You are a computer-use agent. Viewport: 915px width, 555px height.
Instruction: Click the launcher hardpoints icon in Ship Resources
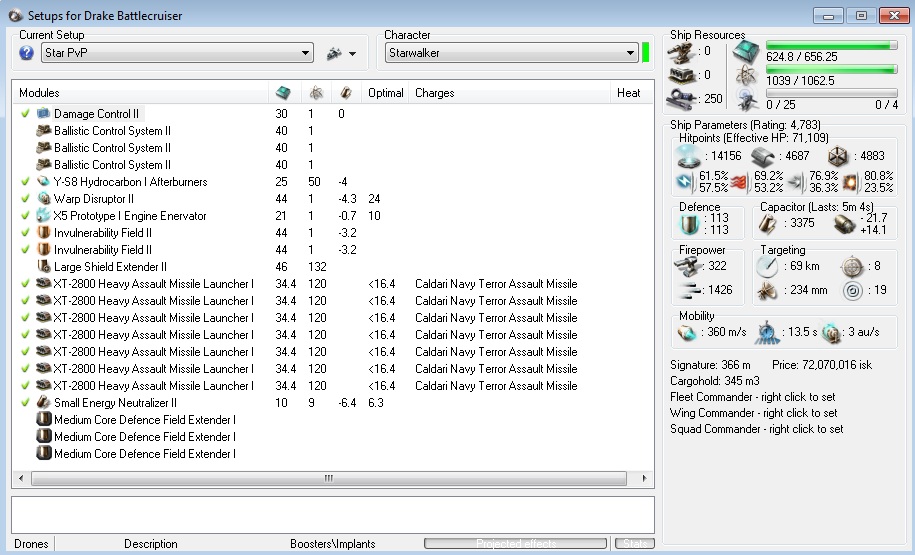pyautogui.click(x=680, y=75)
